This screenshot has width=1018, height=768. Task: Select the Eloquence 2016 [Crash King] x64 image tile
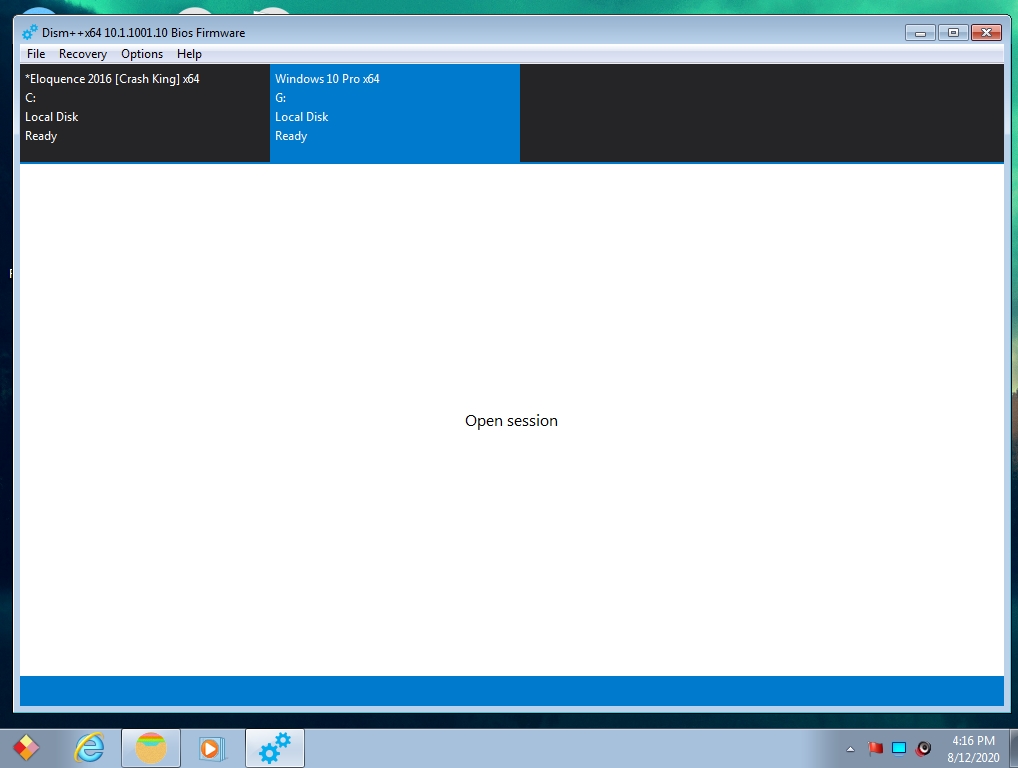click(x=145, y=112)
